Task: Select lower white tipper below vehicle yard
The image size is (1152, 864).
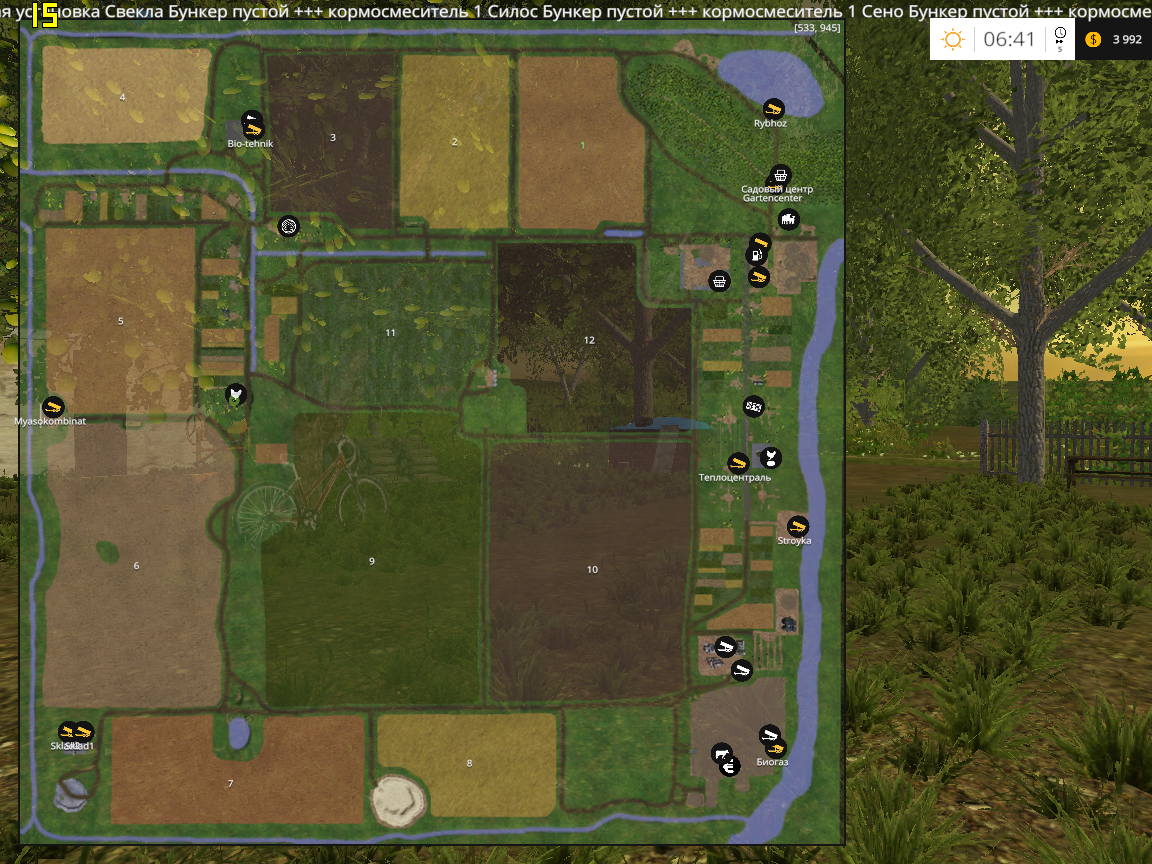Action: tap(742, 670)
